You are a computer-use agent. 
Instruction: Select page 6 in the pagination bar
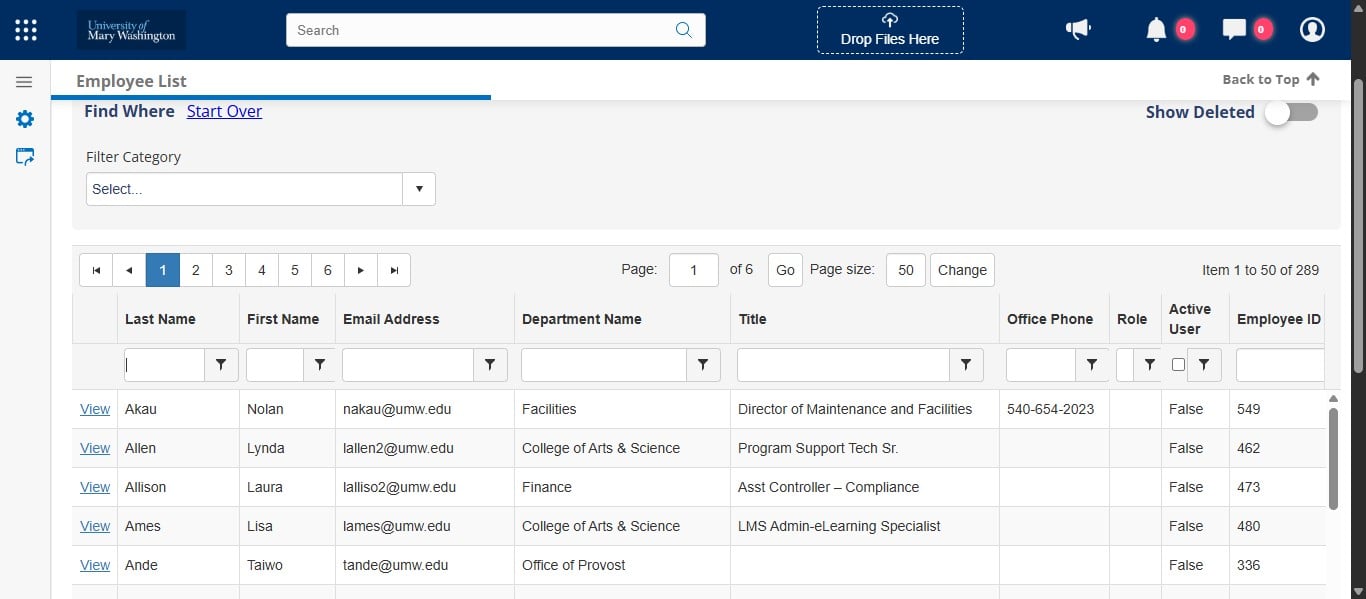click(327, 270)
